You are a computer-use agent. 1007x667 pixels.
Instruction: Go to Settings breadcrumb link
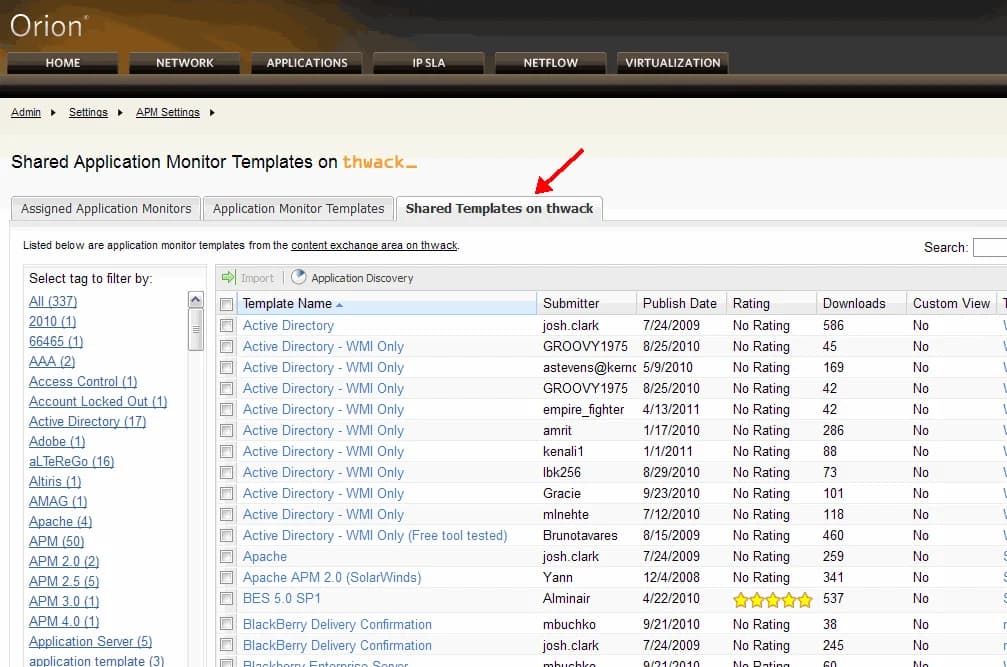[x=88, y=112]
